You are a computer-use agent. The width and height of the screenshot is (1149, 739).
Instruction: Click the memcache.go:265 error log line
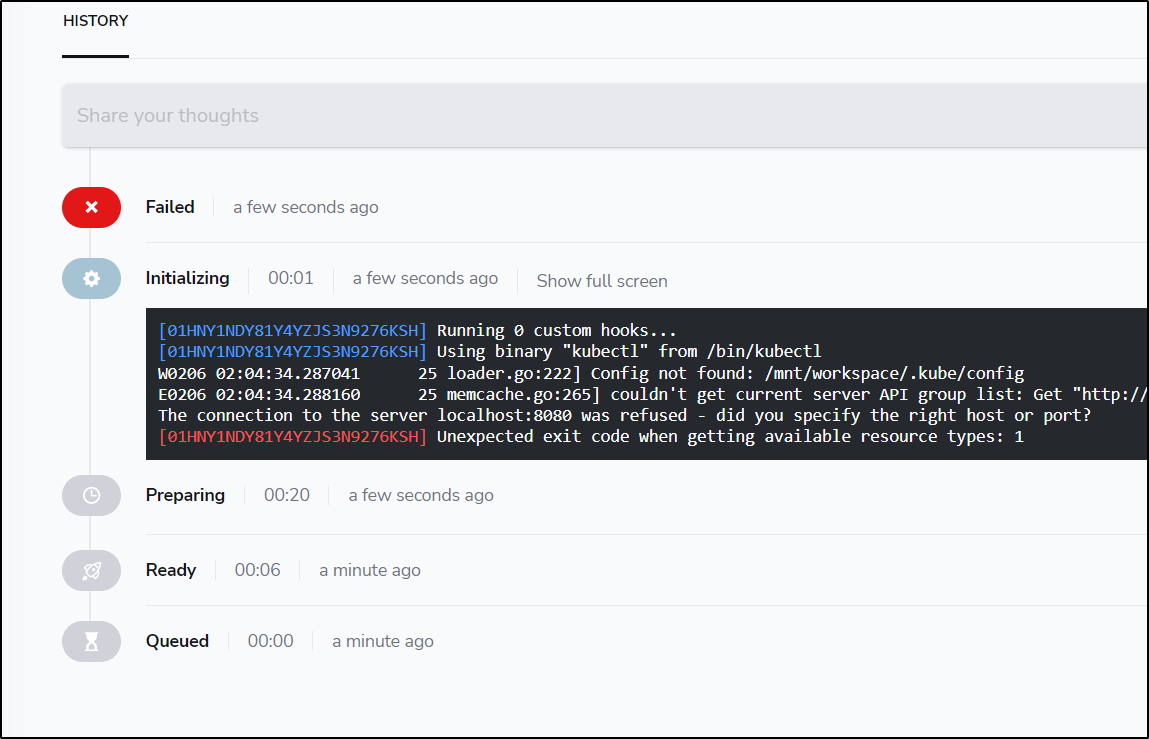[652, 394]
